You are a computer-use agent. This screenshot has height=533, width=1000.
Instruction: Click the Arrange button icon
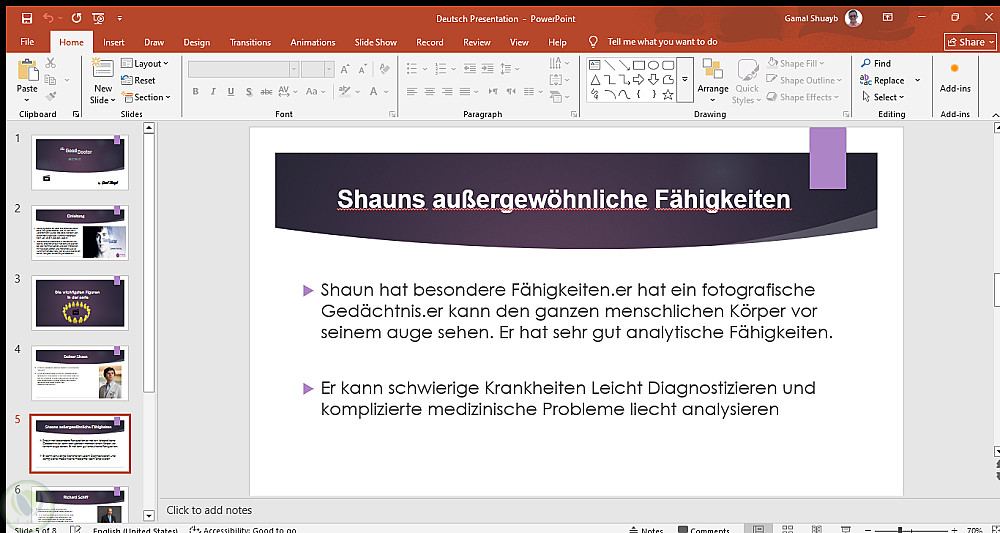(x=712, y=69)
